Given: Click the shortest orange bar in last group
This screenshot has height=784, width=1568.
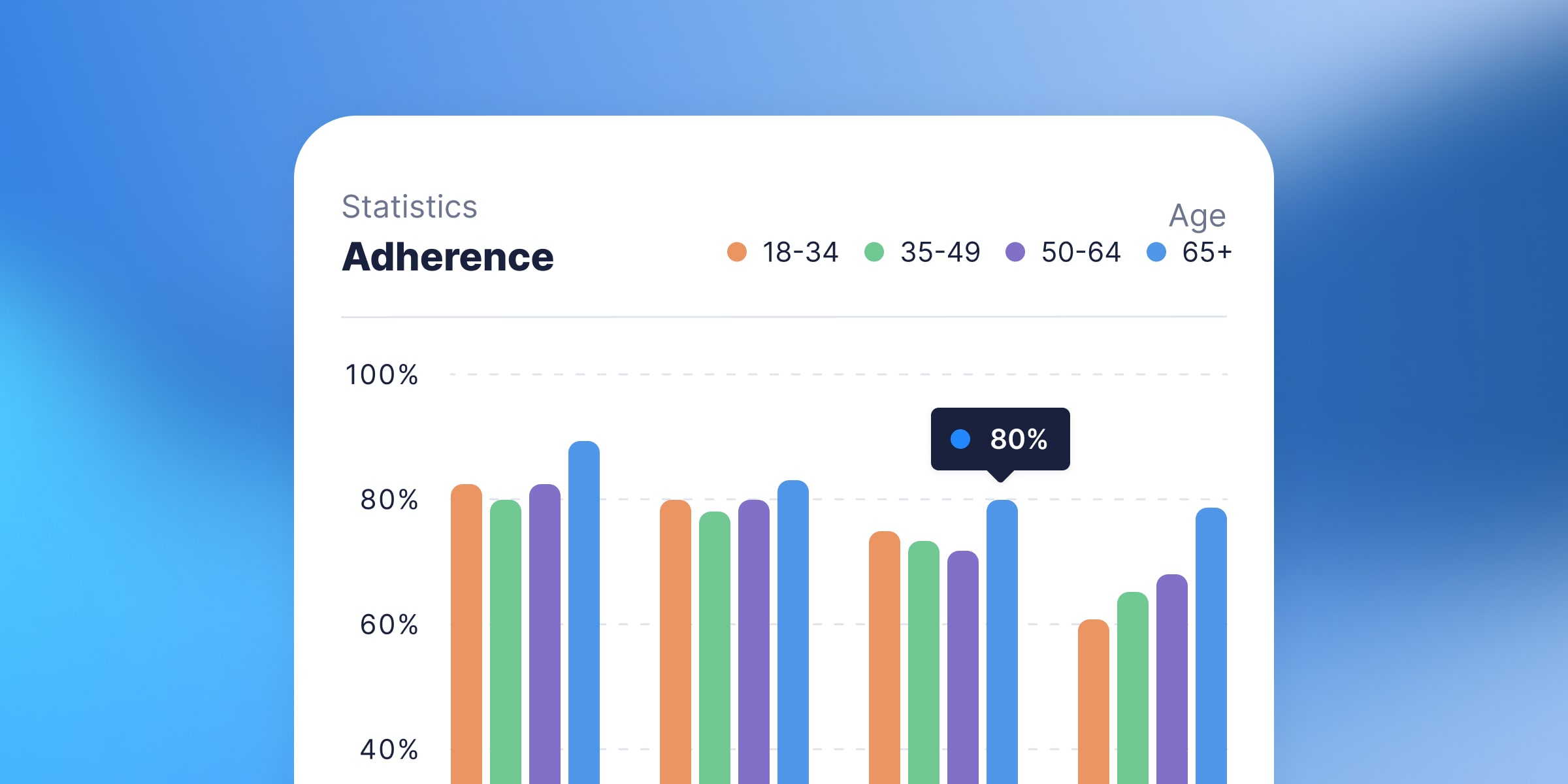Looking at the screenshot, I should coord(1094,702).
